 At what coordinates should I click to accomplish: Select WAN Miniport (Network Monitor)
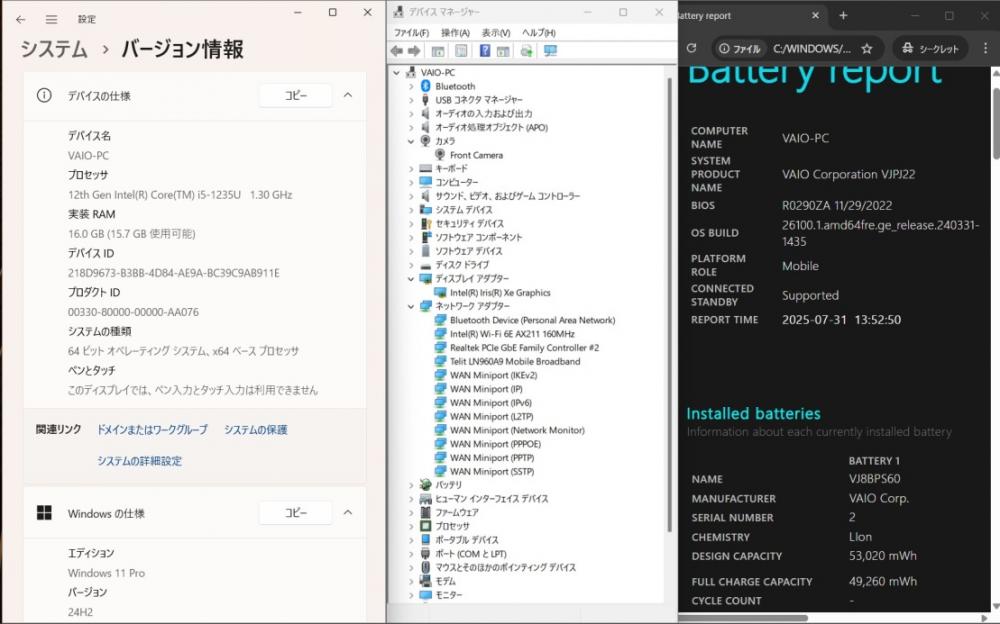click(517, 430)
